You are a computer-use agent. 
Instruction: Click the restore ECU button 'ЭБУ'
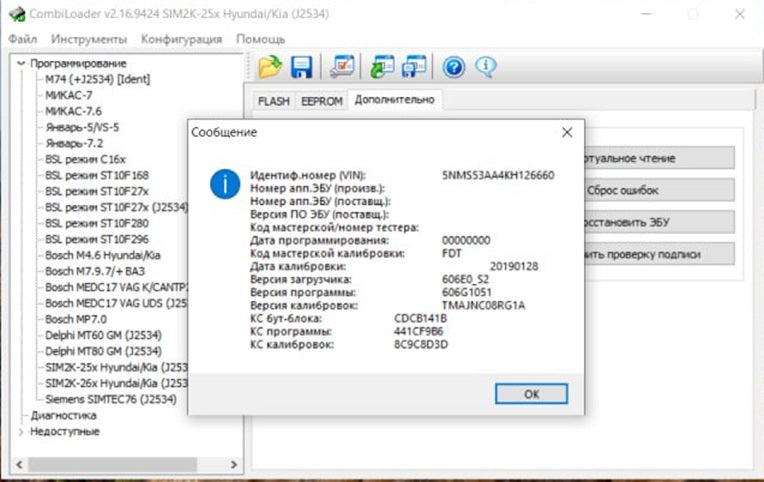(659, 223)
